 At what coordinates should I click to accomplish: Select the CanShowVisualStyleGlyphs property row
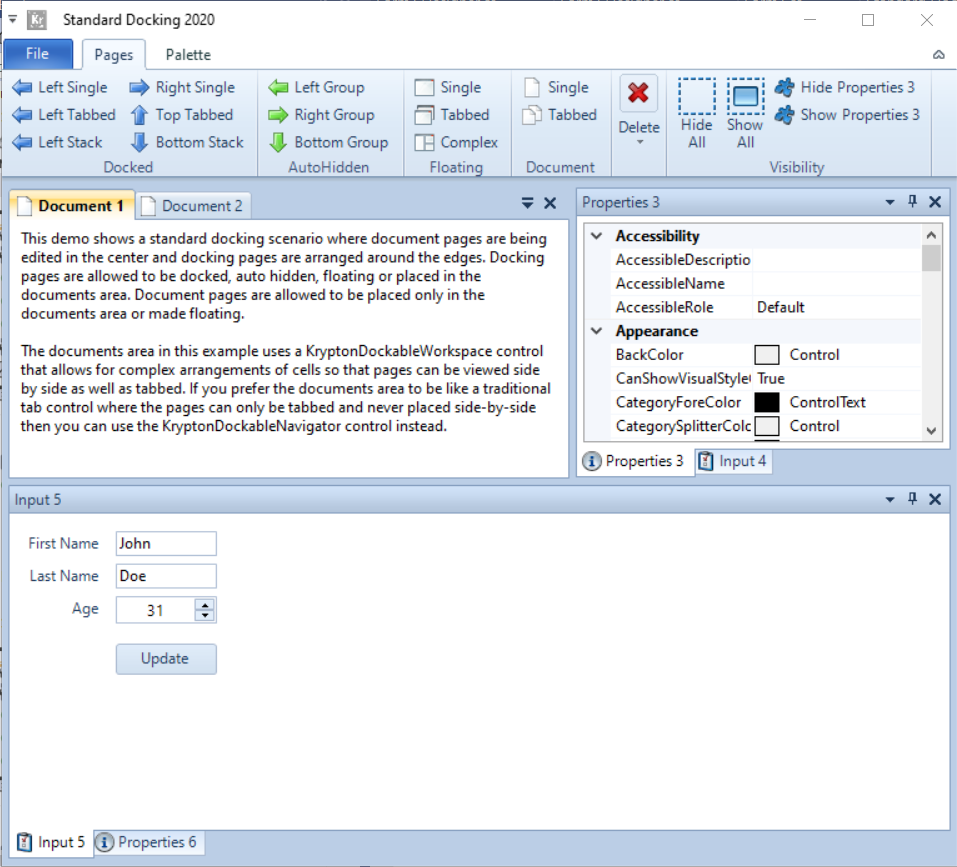tap(767, 379)
